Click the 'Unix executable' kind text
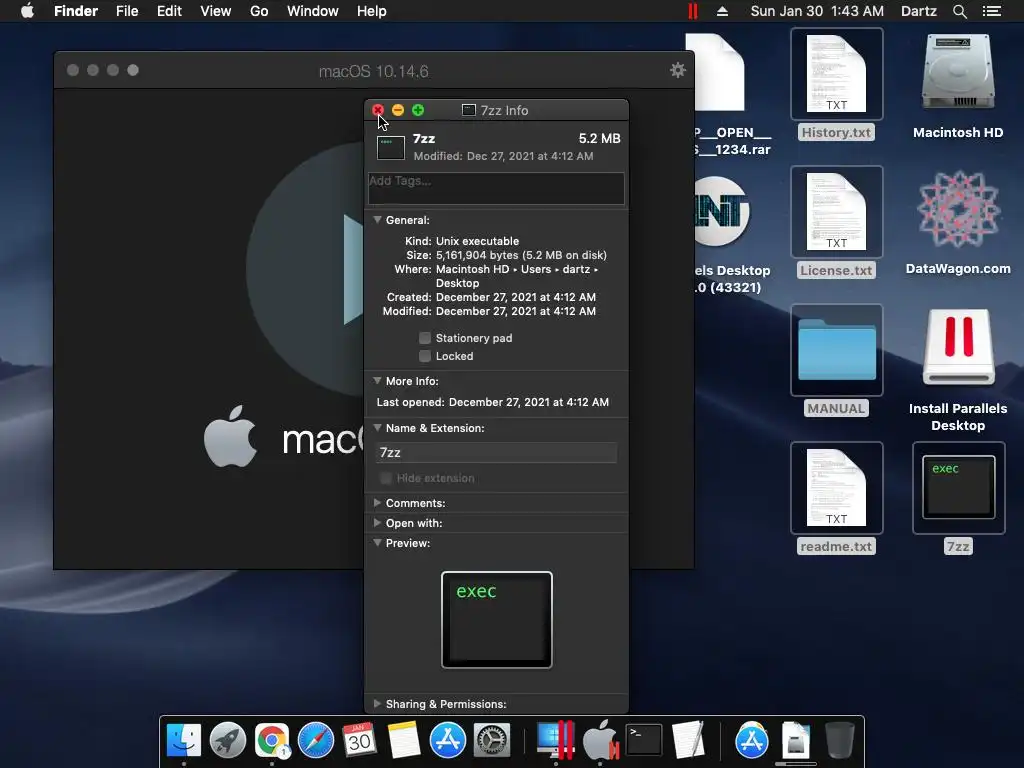Screen dimensions: 1024x768 pyautogui.click(x=477, y=241)
